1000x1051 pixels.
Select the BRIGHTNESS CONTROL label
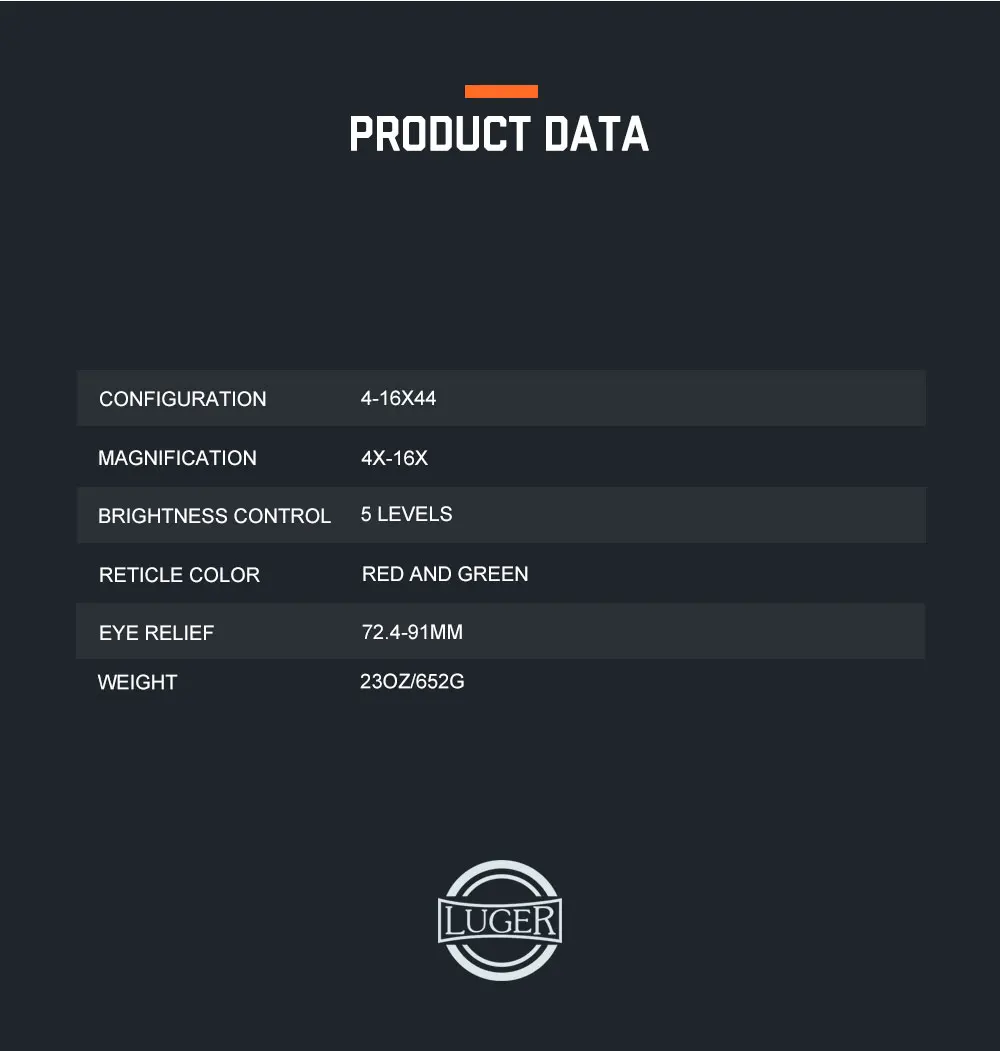214,515
